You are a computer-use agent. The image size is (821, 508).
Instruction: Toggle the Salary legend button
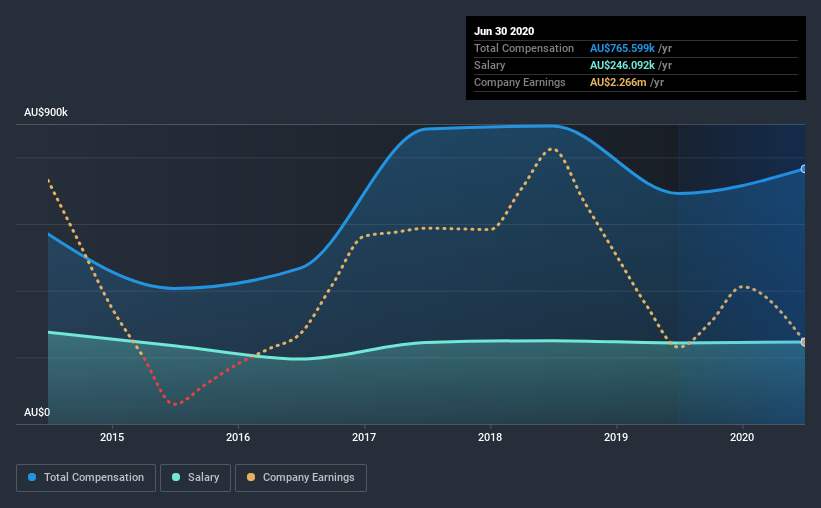(195, 478)
